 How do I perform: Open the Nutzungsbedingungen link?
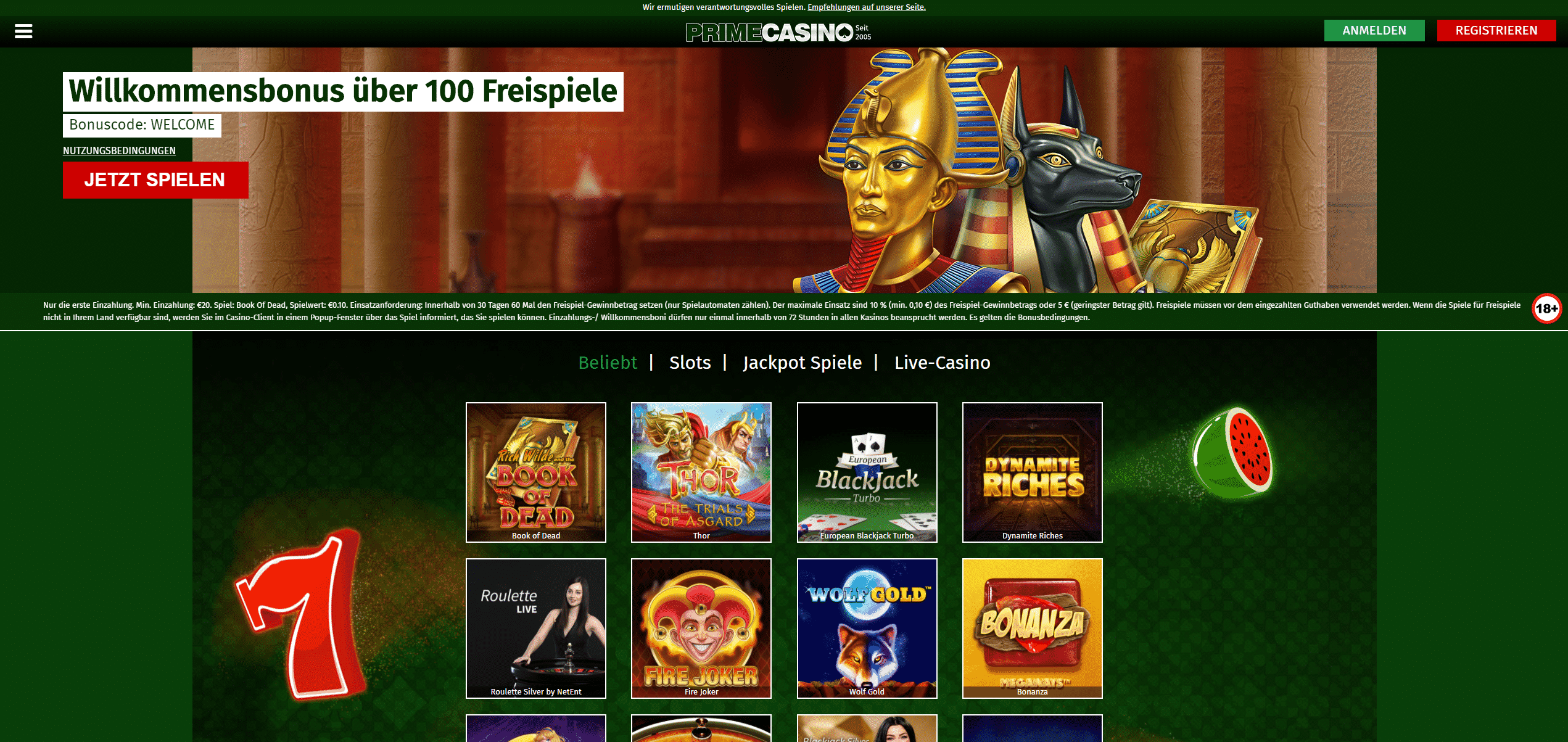[x=119, y=150]
